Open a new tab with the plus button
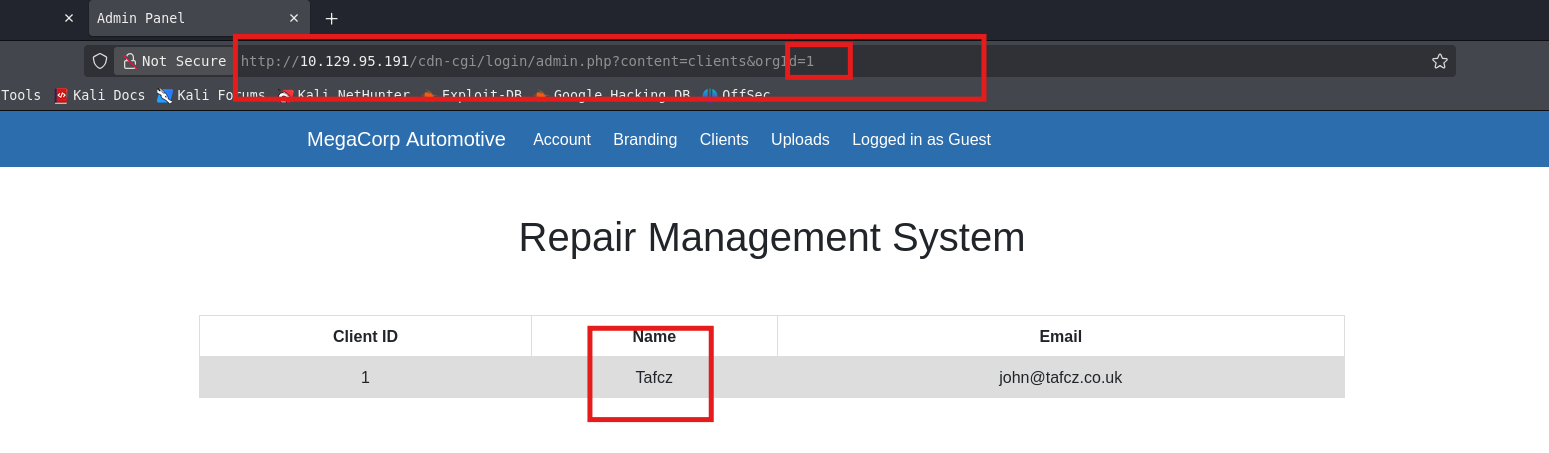Viewport: 1549px width, 453px height. (332, 18)
